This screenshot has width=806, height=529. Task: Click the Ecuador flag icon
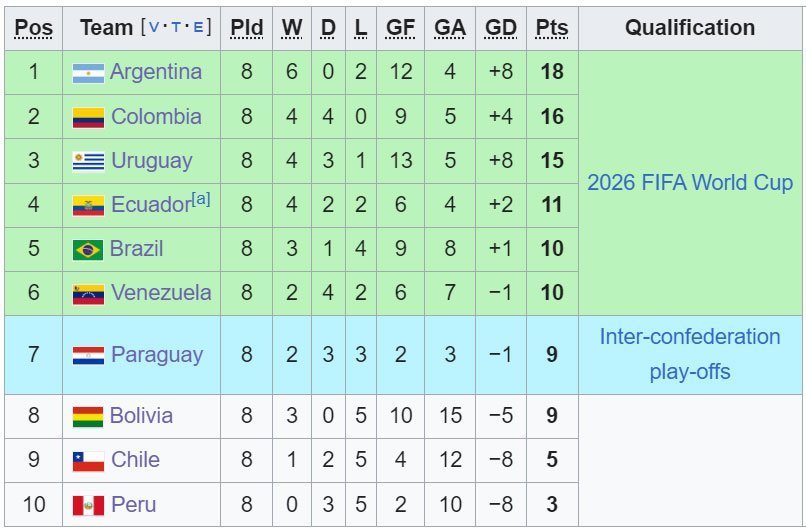pyautogui.click(x=88, y=206)
